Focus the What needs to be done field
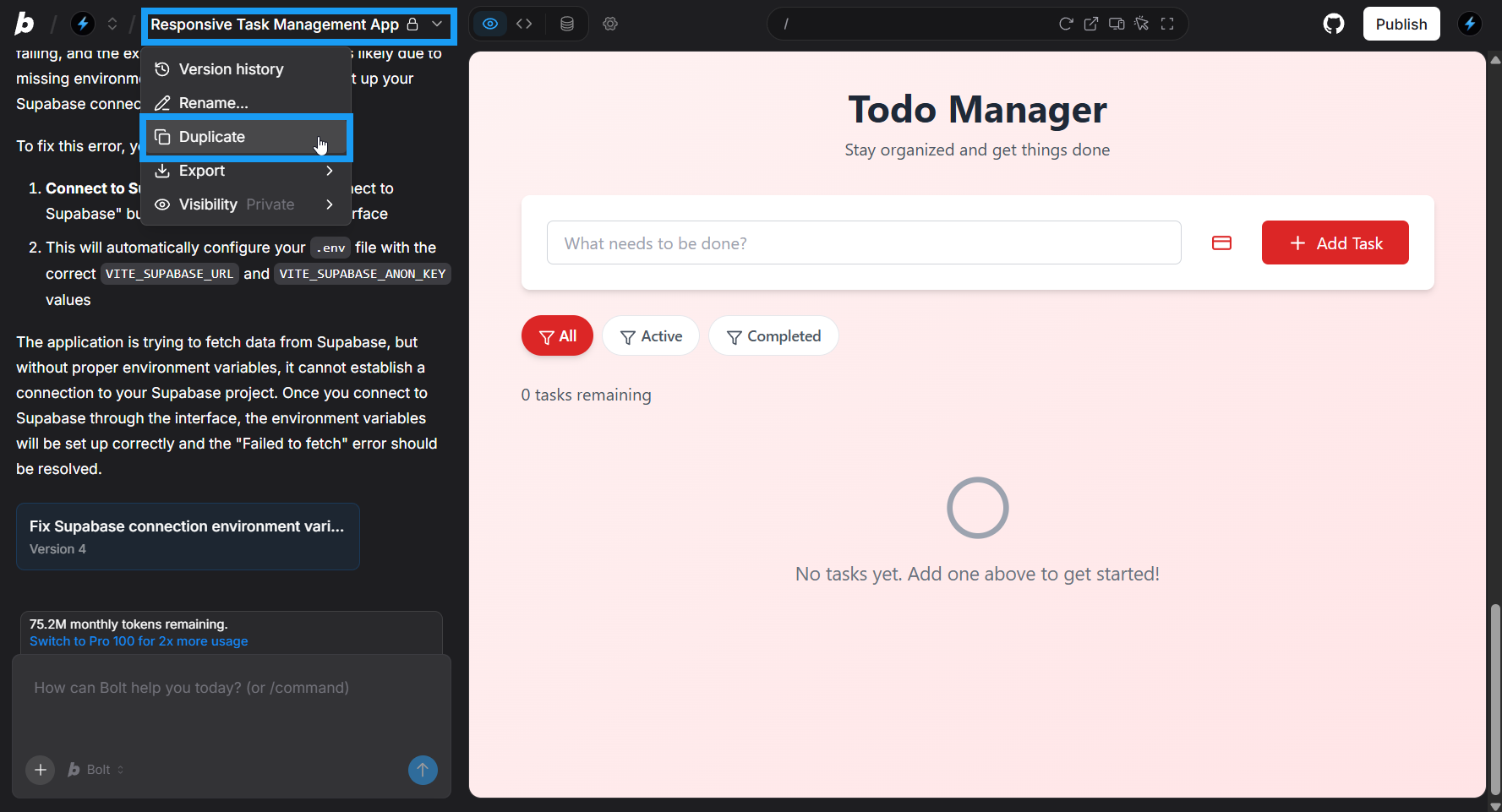Image resolution: width=1502 pixels, height=812 pixels. (864, 243)
